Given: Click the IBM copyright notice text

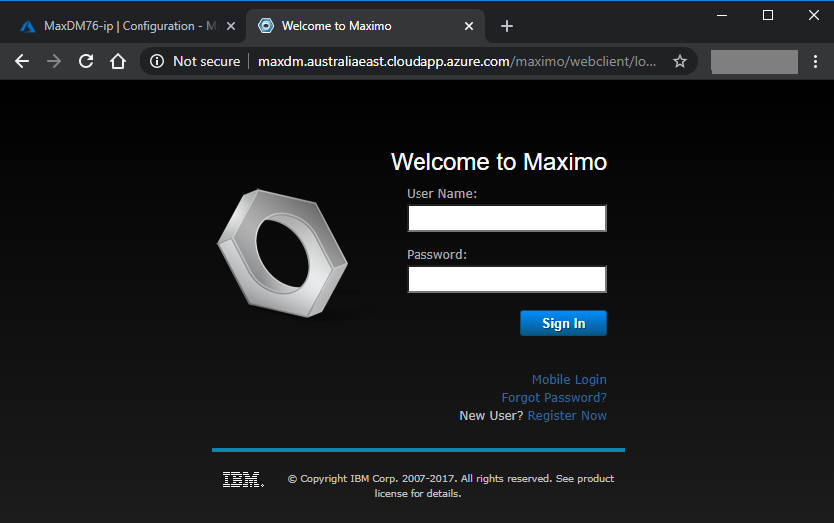Looking at the screenshot, I should tap(451, 486).
